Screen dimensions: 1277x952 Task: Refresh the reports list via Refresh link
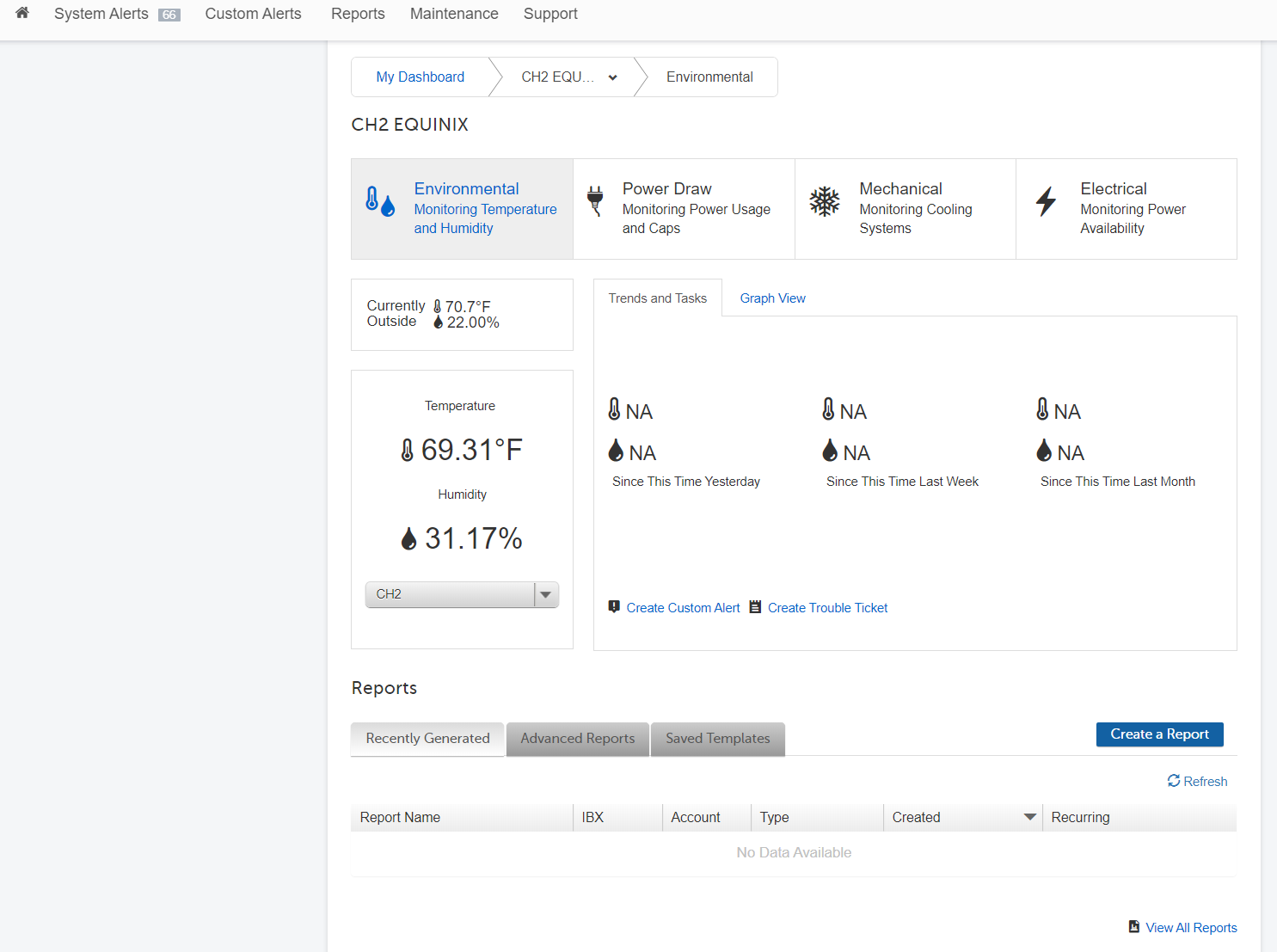tap(1205, 782)
